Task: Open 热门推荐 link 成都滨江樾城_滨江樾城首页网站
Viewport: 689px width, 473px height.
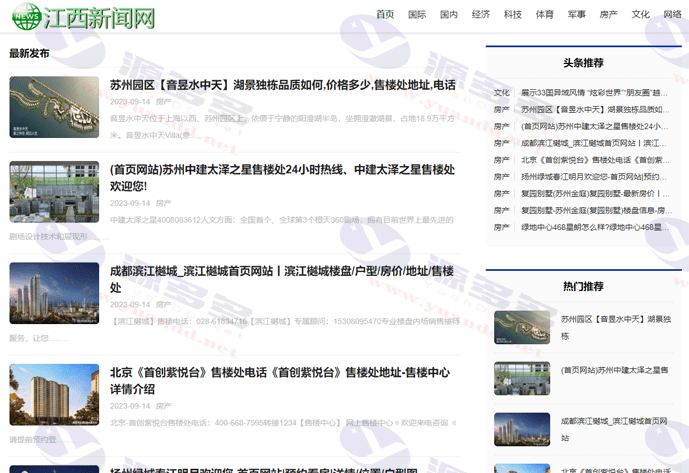Action: 614,429
